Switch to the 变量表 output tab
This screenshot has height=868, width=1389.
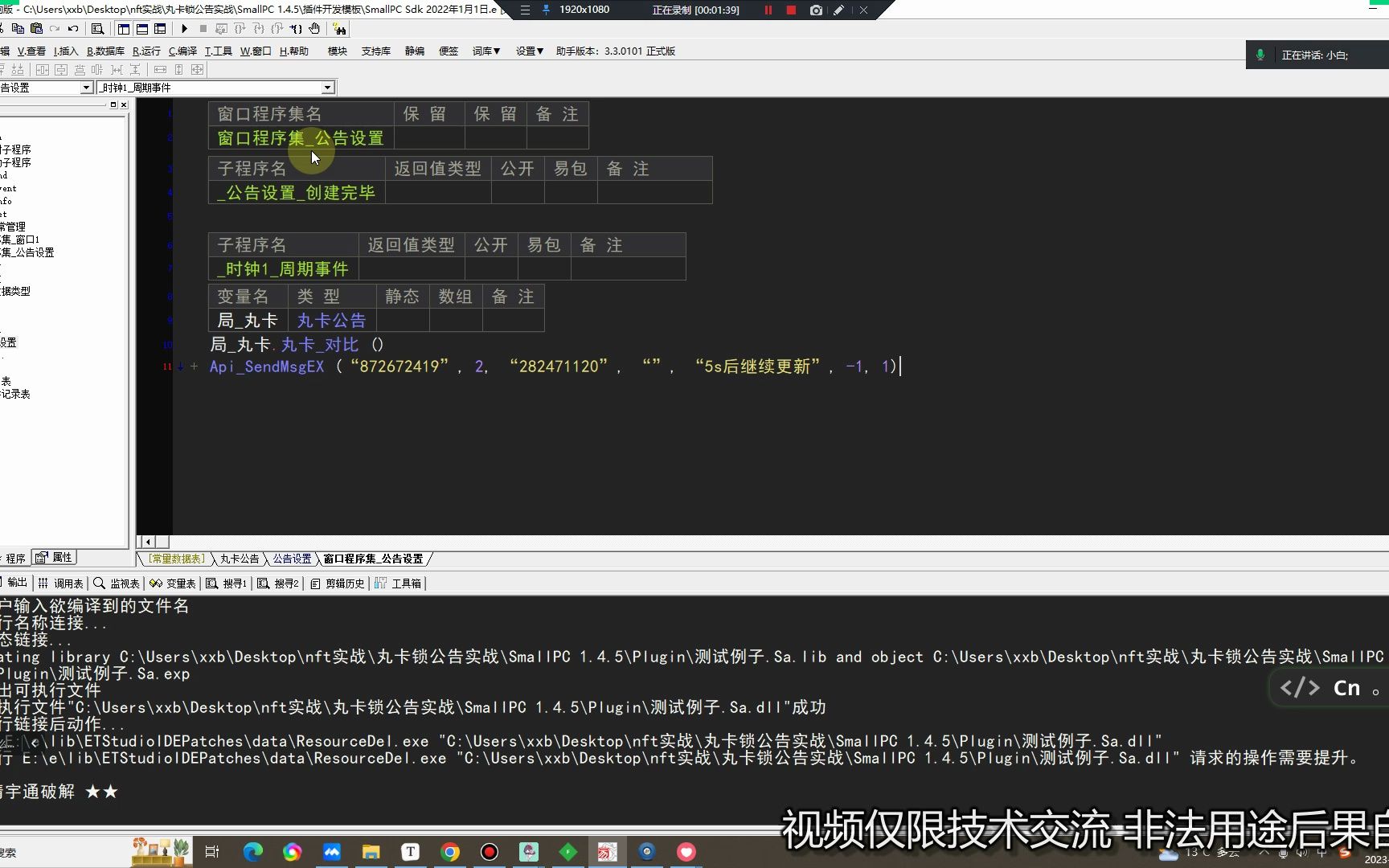[x=173, y=583]
